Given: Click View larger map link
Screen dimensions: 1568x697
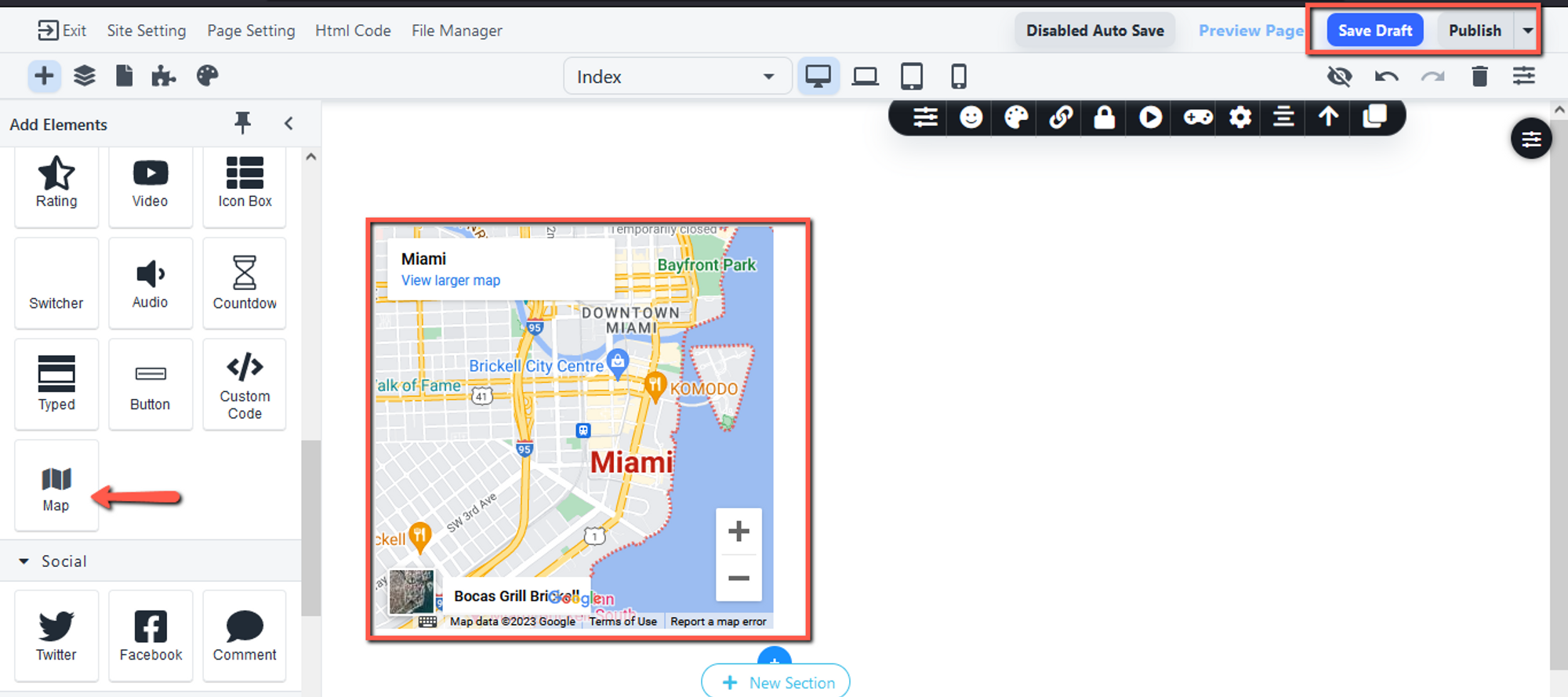Looking at the screenshot, I should [x=451, y=281].
